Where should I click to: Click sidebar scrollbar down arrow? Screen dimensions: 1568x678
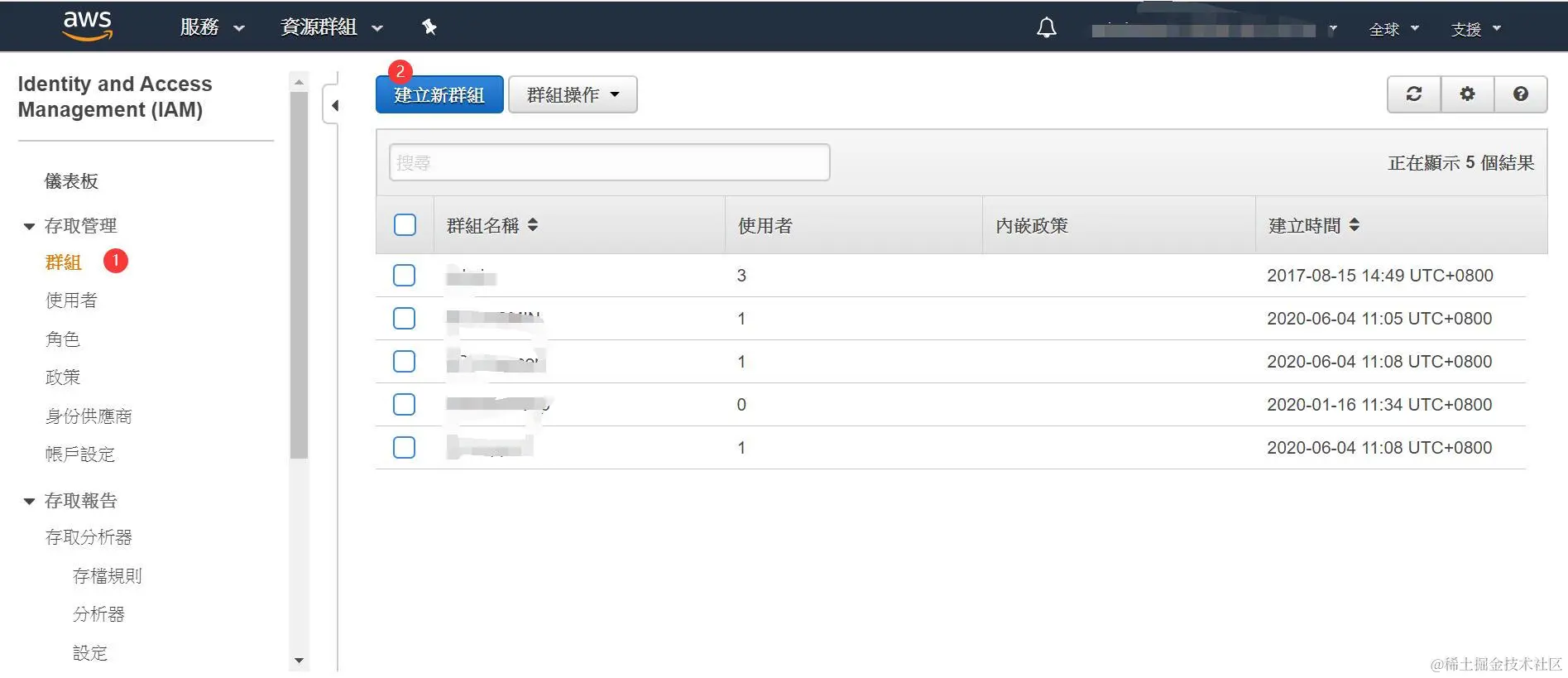click(x=299, y=661)
